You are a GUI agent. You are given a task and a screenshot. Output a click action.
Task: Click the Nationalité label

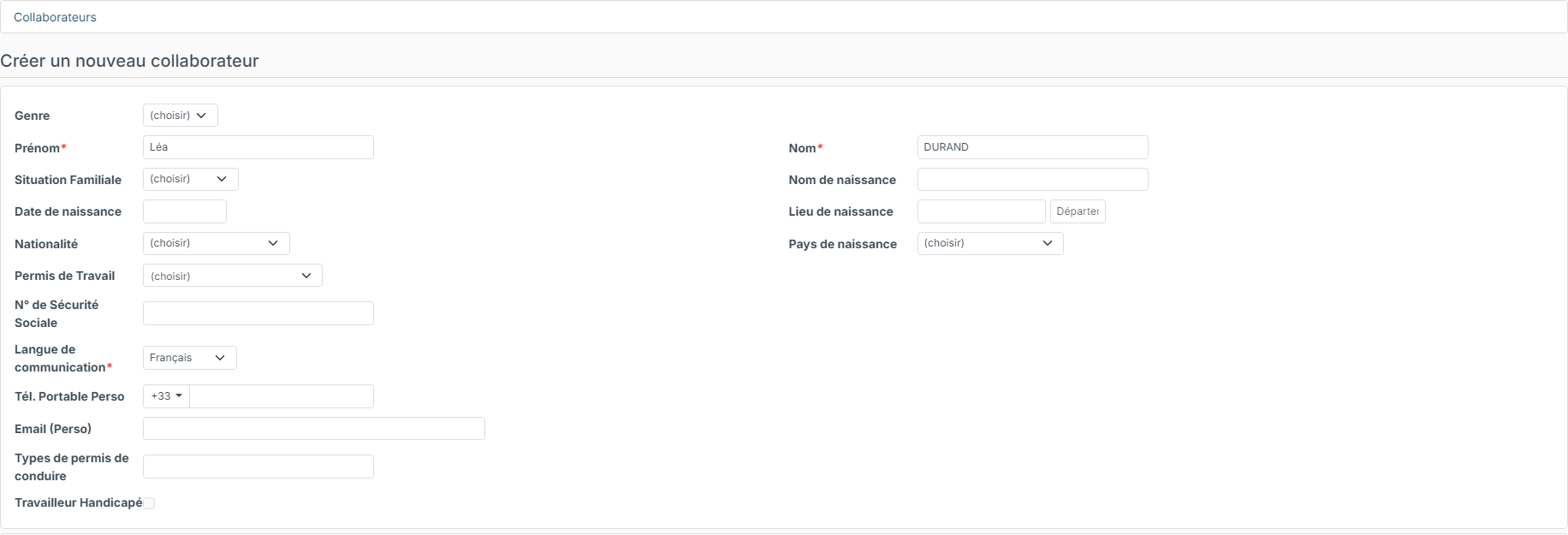point(46,244)
